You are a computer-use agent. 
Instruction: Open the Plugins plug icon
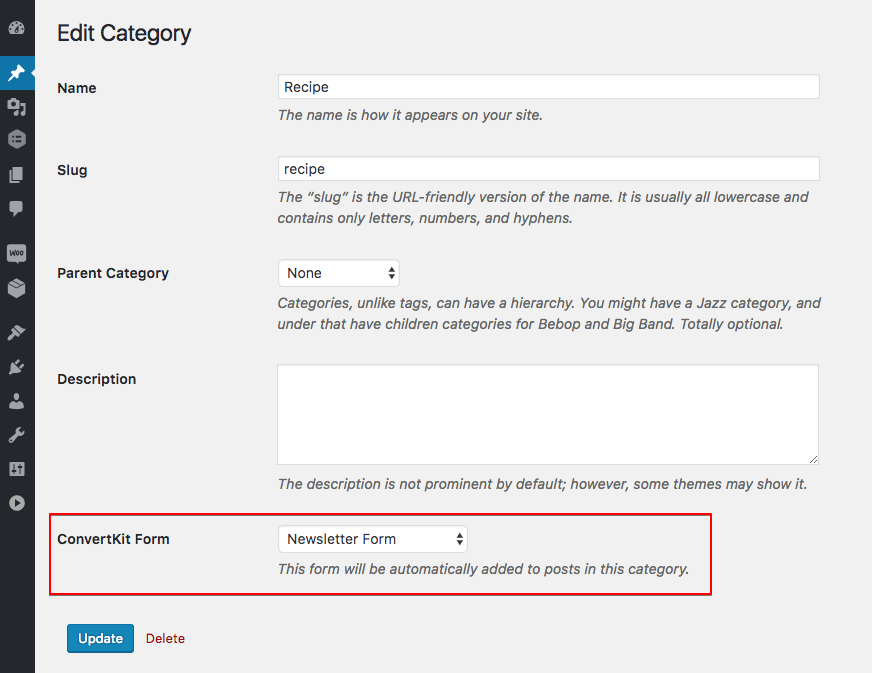pos(16,366)
